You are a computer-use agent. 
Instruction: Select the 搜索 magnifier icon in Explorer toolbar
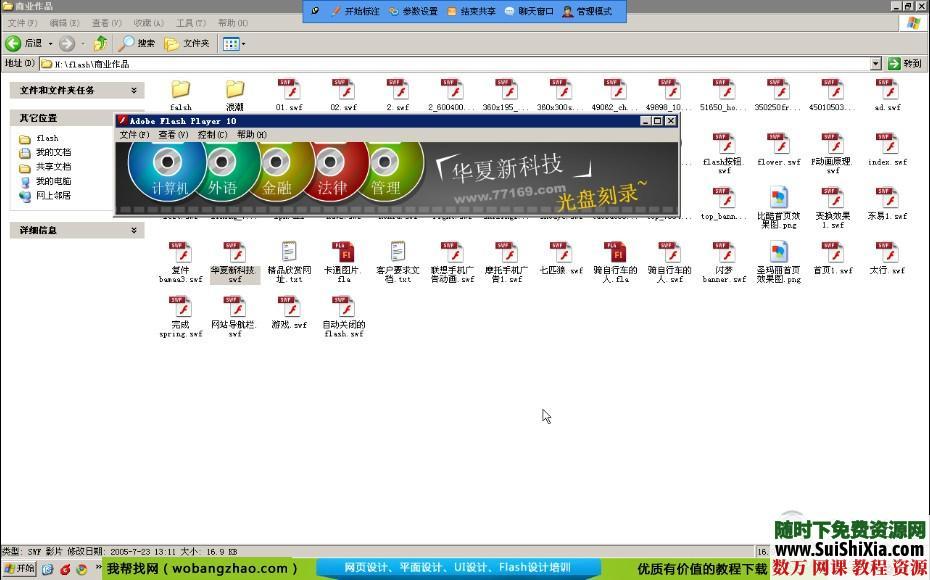[127, 43]
